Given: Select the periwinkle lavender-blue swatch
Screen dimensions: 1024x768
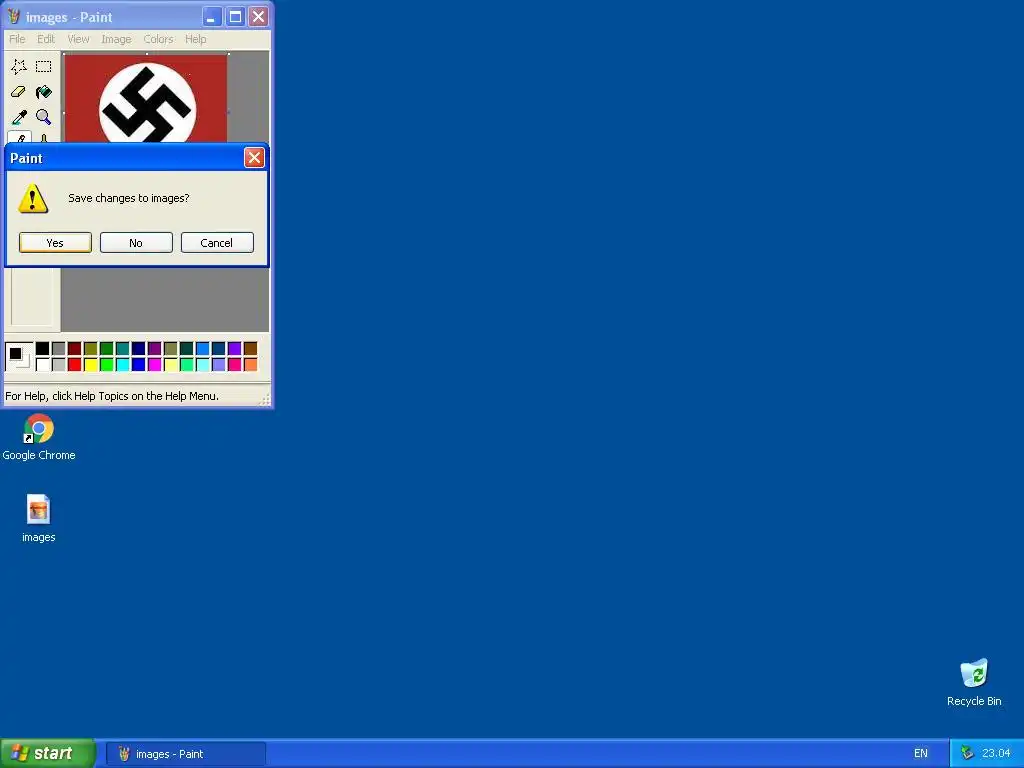Looking at the screenshot, I should coord(219,364).
